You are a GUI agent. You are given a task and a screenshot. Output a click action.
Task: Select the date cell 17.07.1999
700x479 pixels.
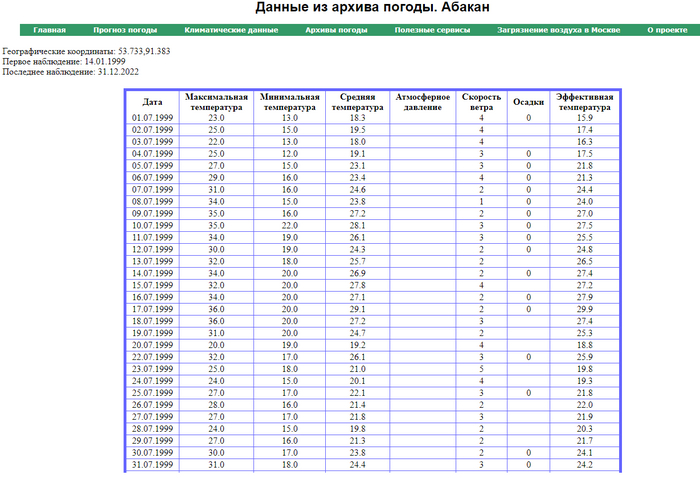point(152,309)
